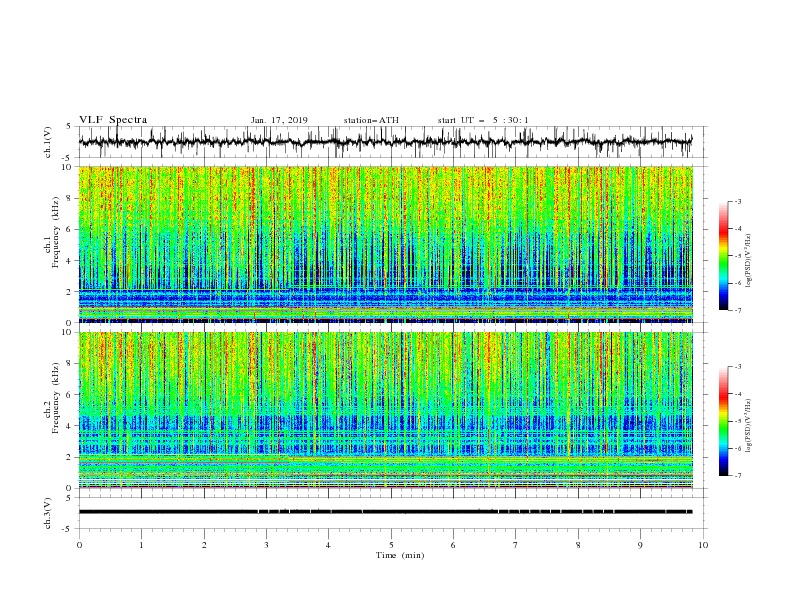Click the '6' tick on ch.1 frequency axis
This screenshot has height=612, width=792.
click(70, 230)
